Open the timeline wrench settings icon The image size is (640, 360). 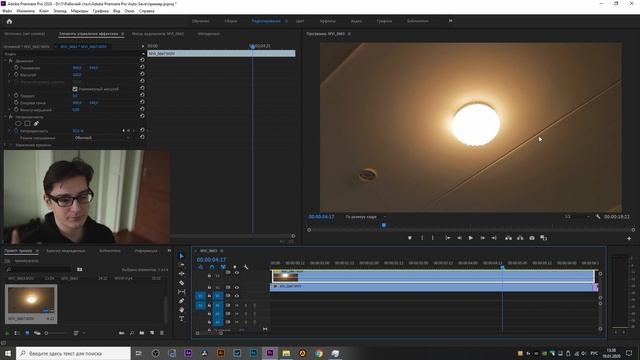pyautogui.click(x=246, y=267)
